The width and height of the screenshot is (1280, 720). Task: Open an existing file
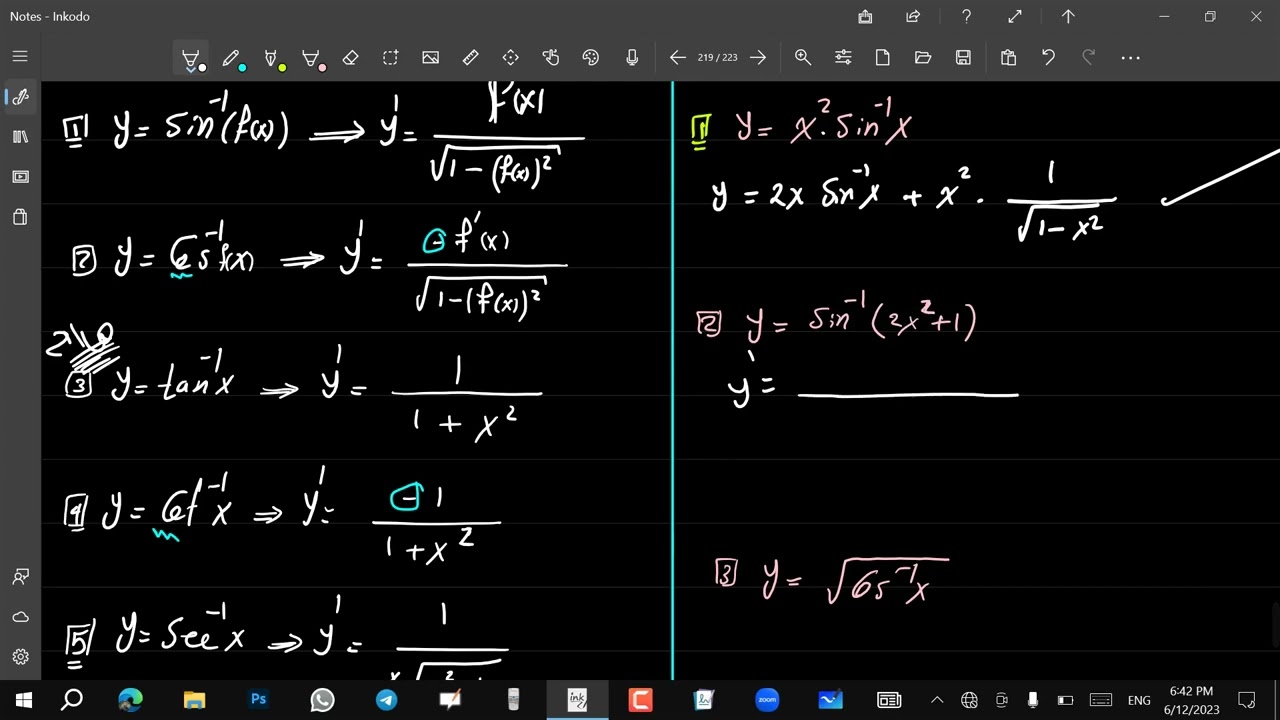923,58
